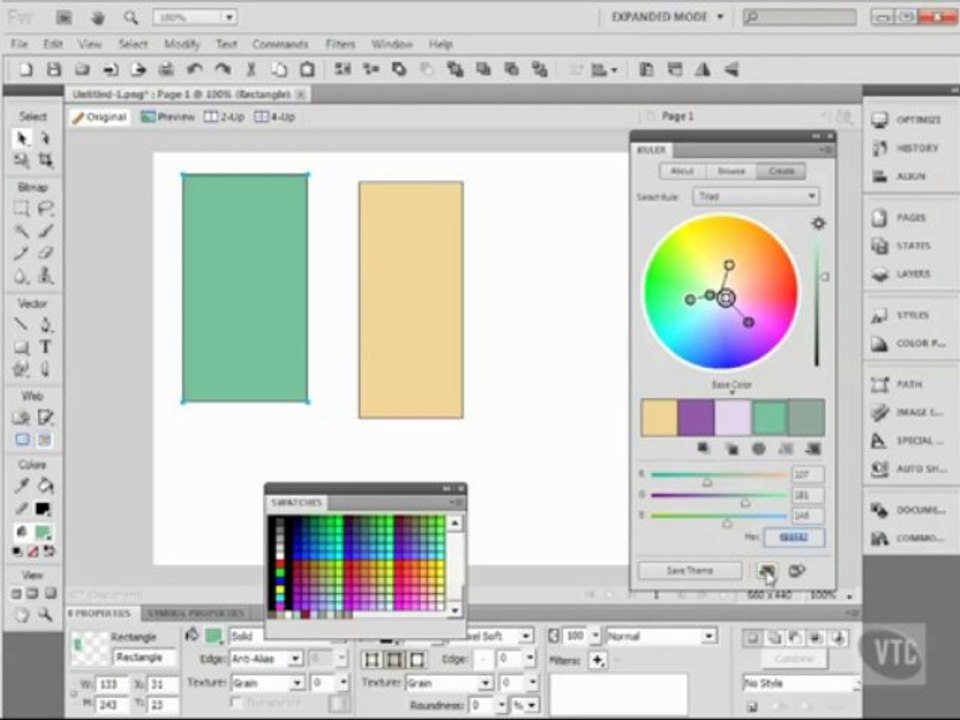Toggle Hide slices and hotspots
The width and height of the screenshot is (960, 720).
(22, 440)
